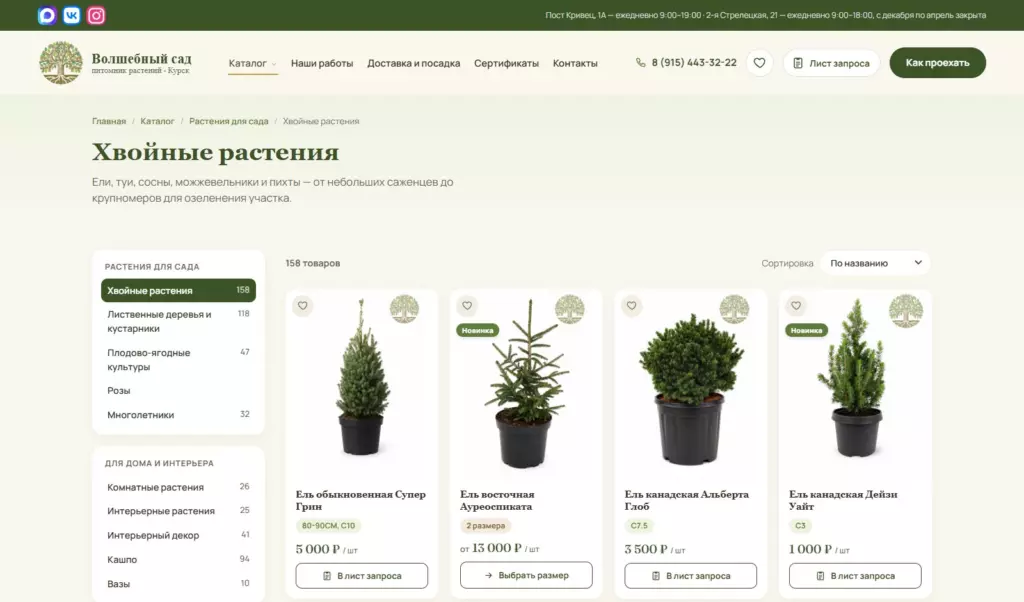Screen dimensions: 1024x602
Task: Open the first social messenger icon in top bar
Action: click(x=47, y=15)
